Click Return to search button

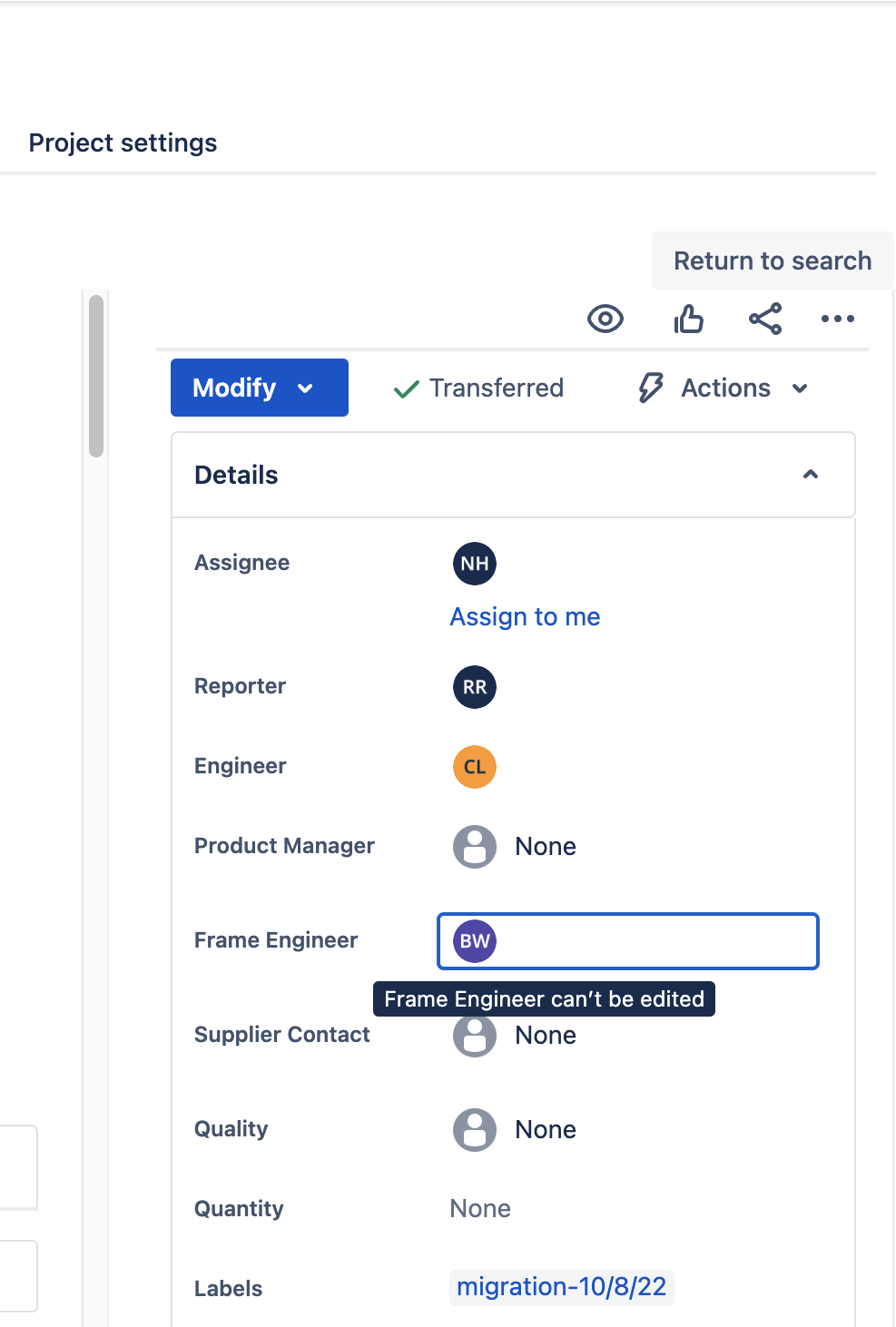(773, 260)
